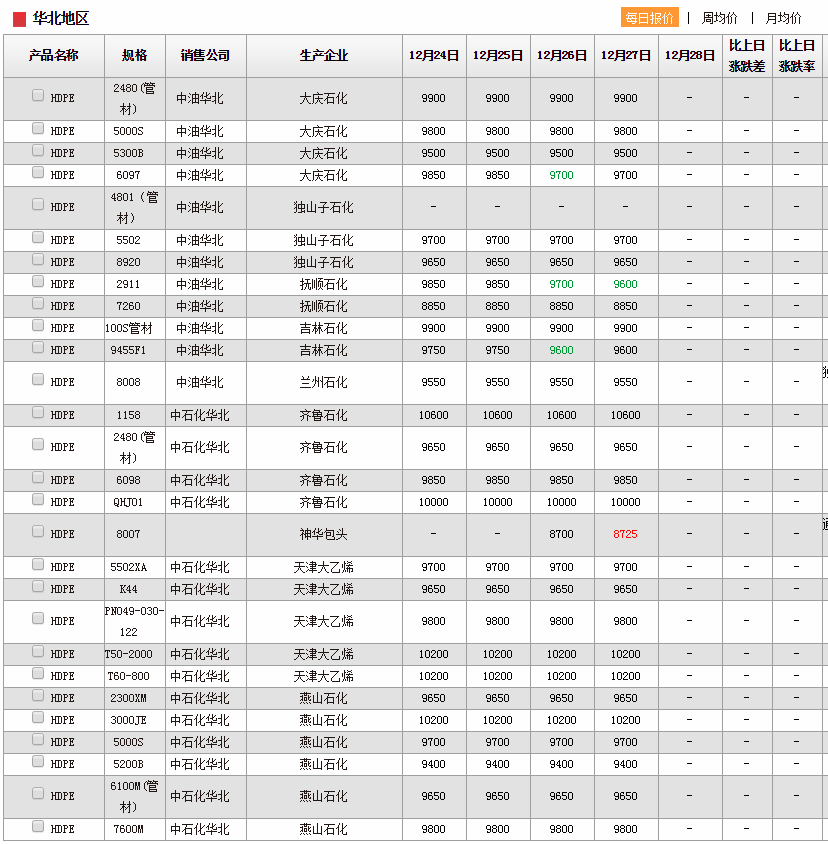Image resolution: width=828 pixels, height=844 pixels.
Task: Tick checkbox for HDPE T60-800 row
Action: (38, 673)
